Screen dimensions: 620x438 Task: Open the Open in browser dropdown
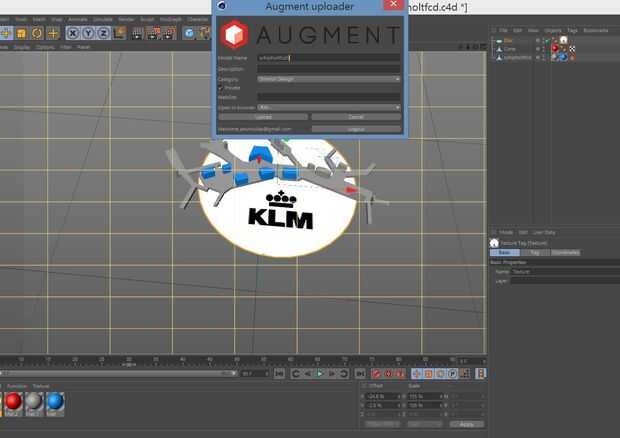click(x=329, y=107)
